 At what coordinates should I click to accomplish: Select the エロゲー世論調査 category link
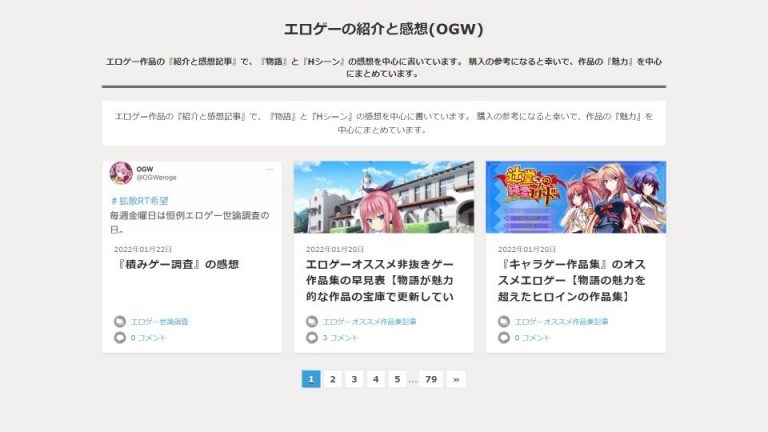pyautogui.click(x=159, y=322)
